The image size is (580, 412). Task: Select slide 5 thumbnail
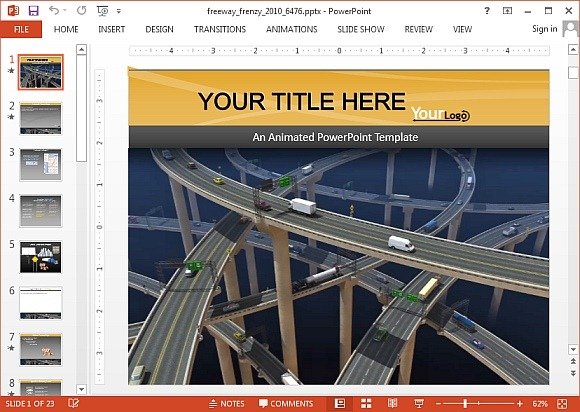click(x=41, y=257)
